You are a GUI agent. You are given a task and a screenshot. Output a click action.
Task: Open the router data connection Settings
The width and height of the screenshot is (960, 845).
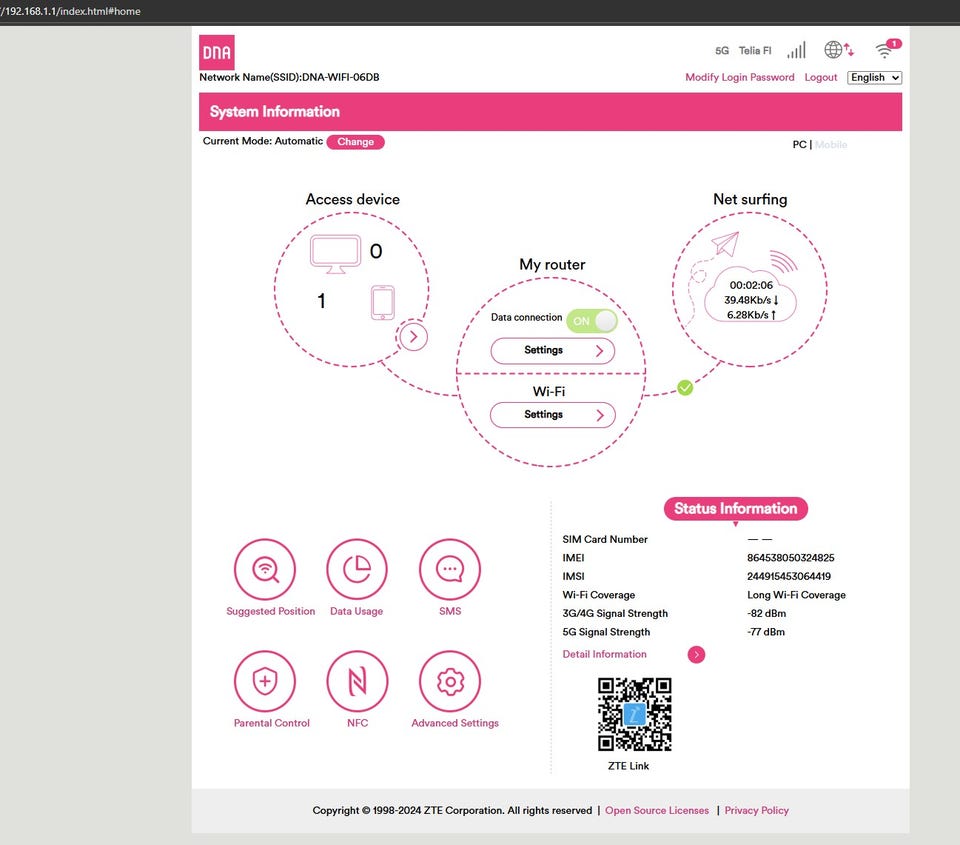(x=552, y=351)
